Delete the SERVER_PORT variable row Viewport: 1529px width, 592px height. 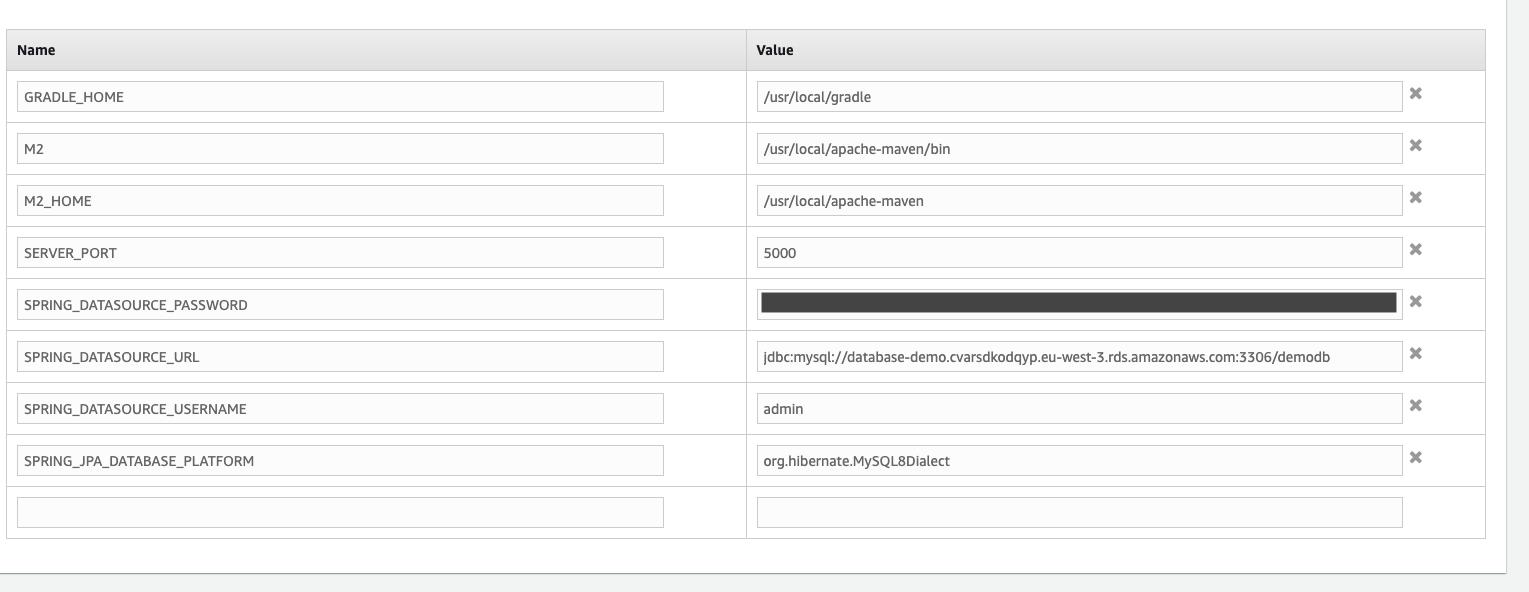click(x=1415, y=250)
